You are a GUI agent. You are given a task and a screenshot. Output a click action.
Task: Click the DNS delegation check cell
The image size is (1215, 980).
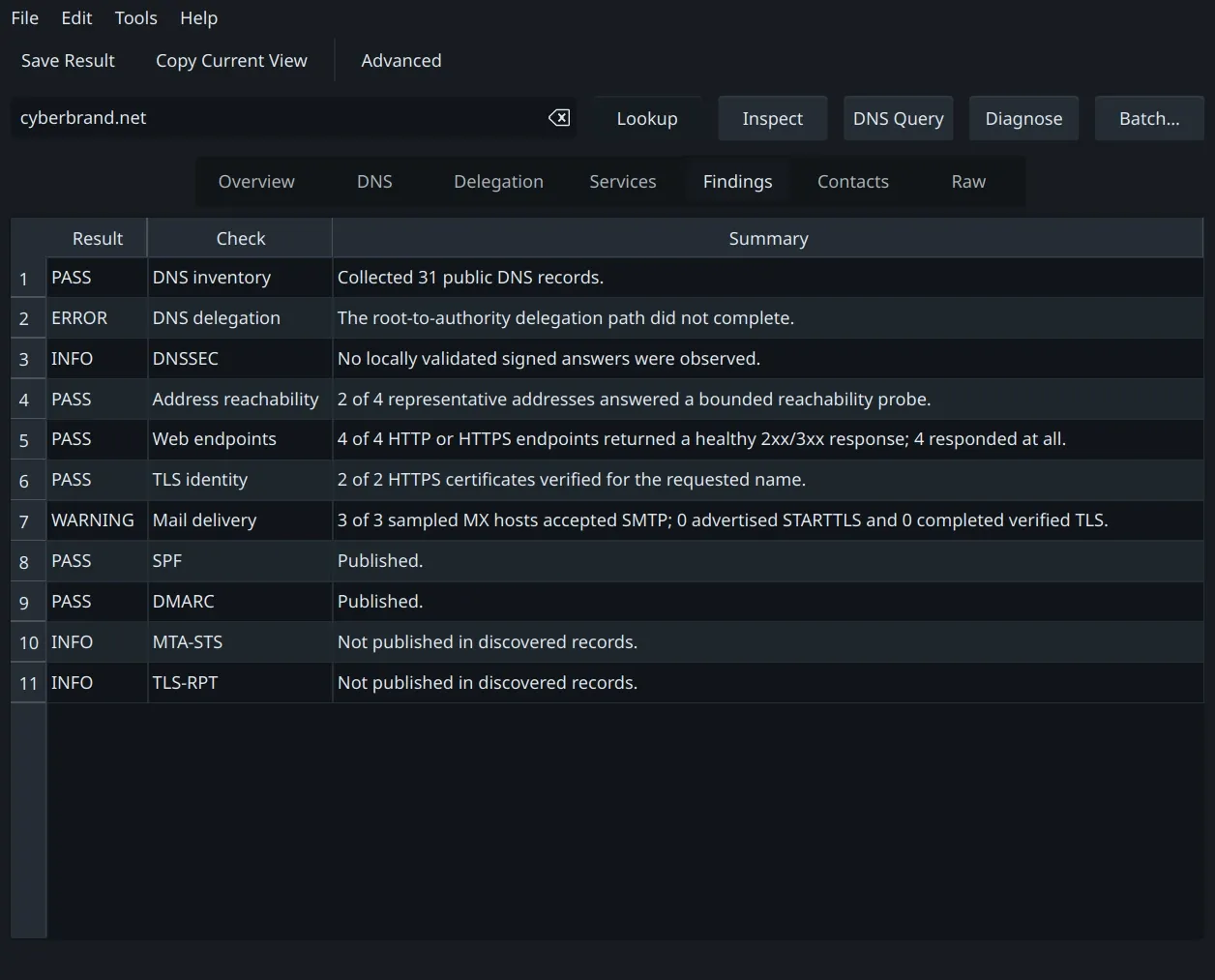(240, 318)
